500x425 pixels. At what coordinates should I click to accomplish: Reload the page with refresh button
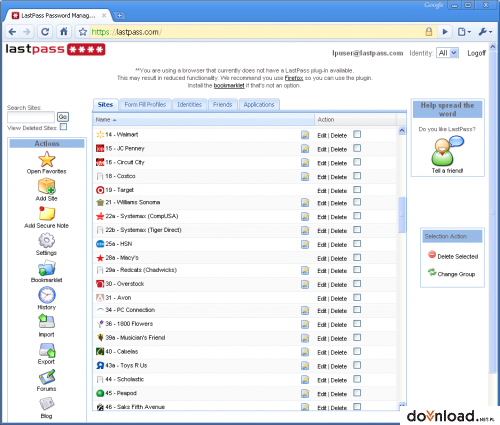pos(45,32)
